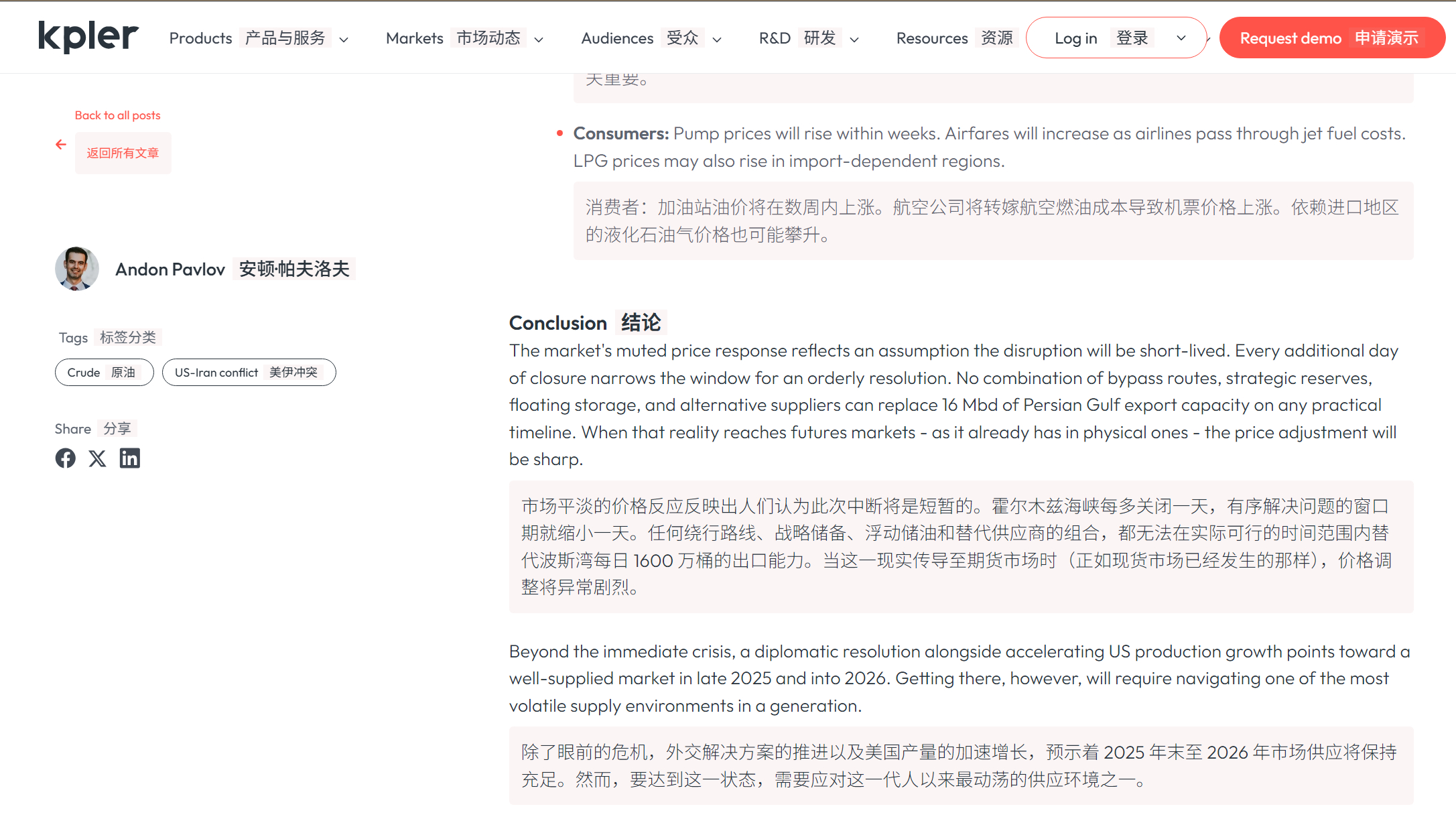The height and width of the screenshot is (829, 1456).
Task: Expand the Products dropdown chevron
Action: coord(344,40)
